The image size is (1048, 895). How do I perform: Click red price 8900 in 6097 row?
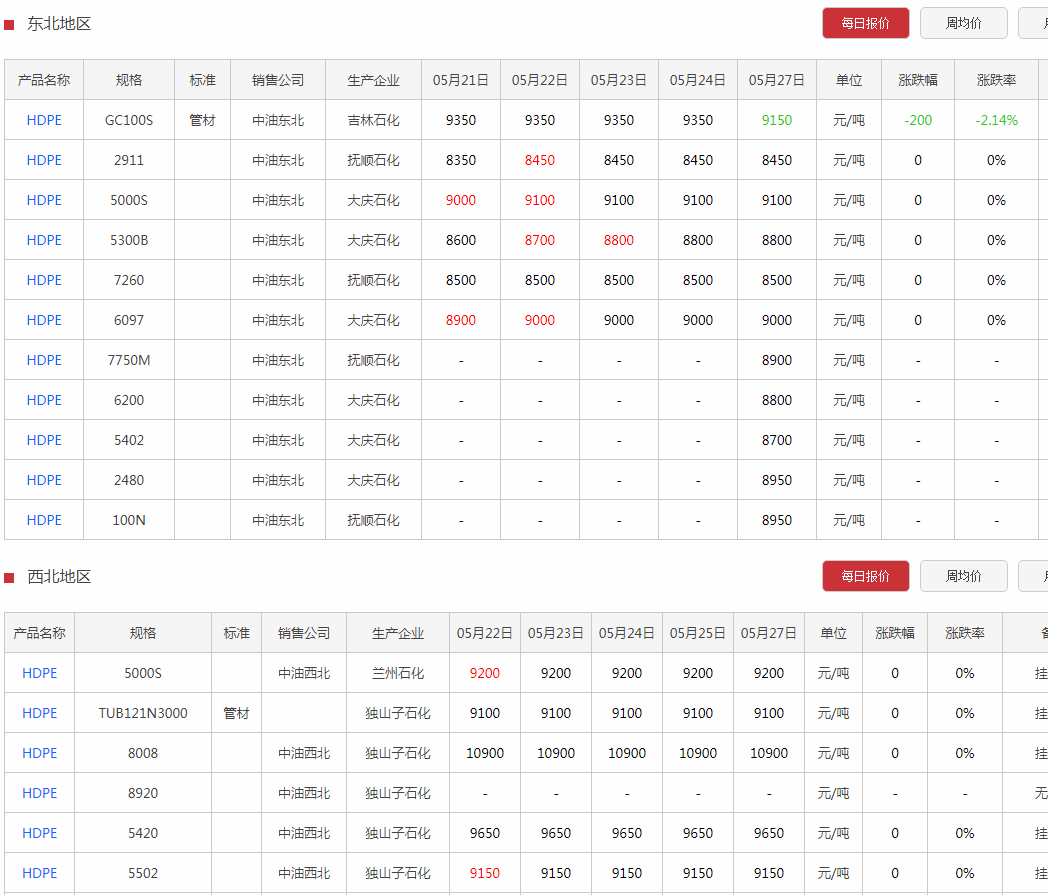click(x=461, y=320)
